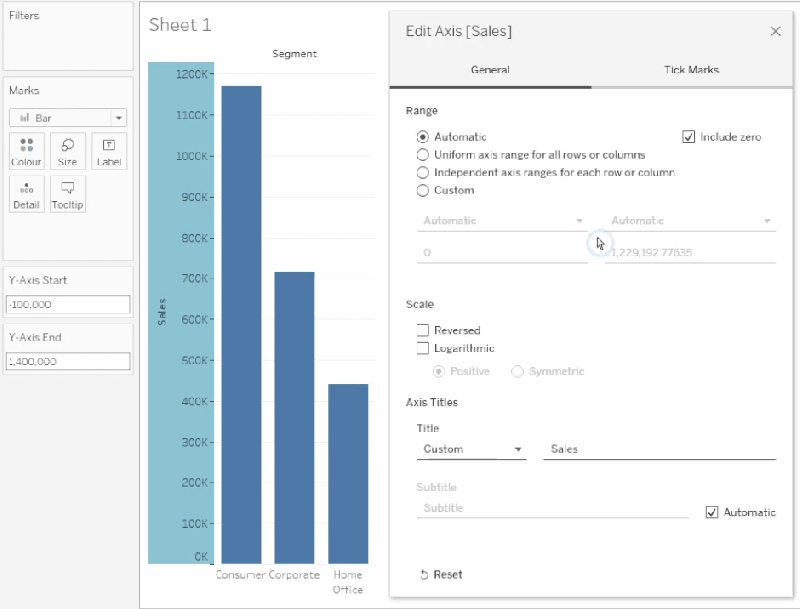The image size is (800, 609).
Task: Click the Y-Axis End input field
Action: pyautogui.click(x=67, y=361)
